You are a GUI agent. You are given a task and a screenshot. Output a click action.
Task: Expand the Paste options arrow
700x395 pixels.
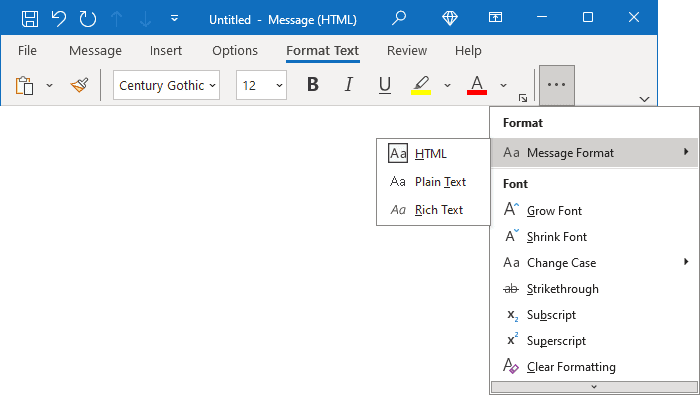(x=50, y=85)
